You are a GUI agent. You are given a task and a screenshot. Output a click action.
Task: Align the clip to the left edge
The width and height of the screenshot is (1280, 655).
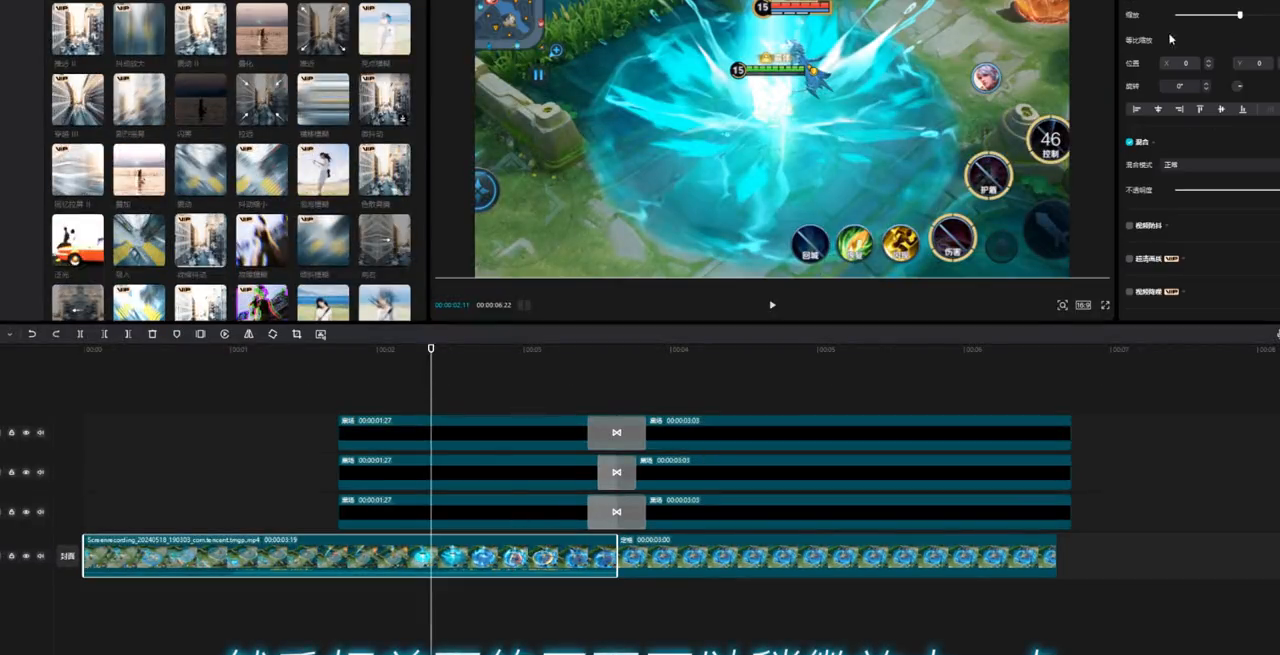pyautogui.click(x=1137, y=109)
